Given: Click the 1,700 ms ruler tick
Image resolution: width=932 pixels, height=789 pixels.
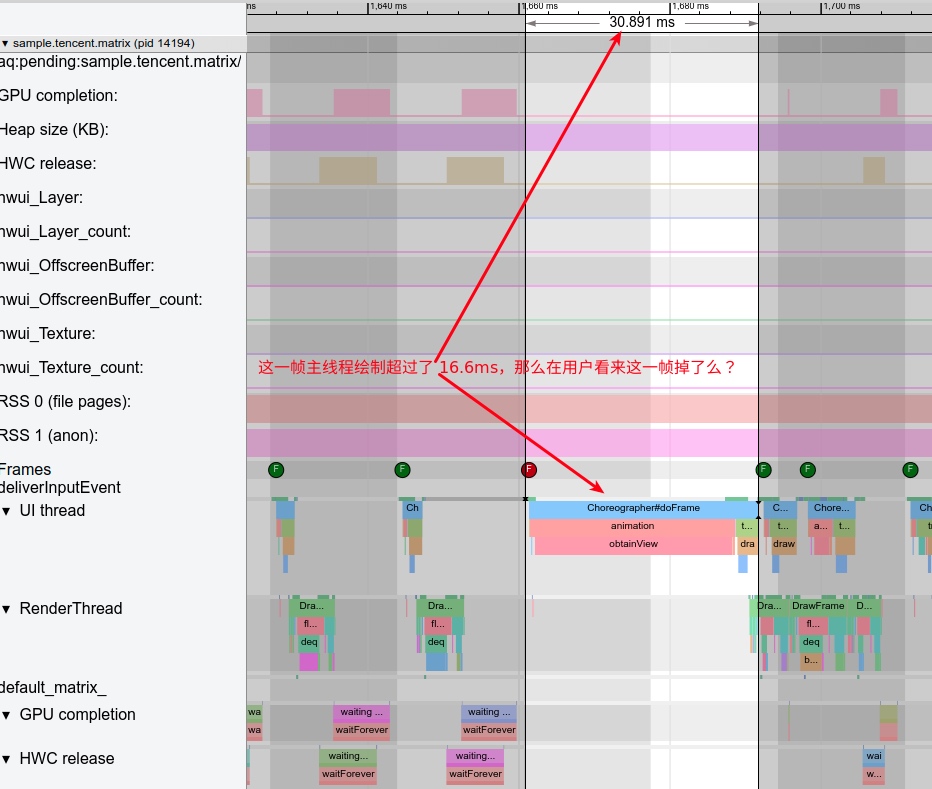Looking at the screenshot, I should tap(840, 6).
